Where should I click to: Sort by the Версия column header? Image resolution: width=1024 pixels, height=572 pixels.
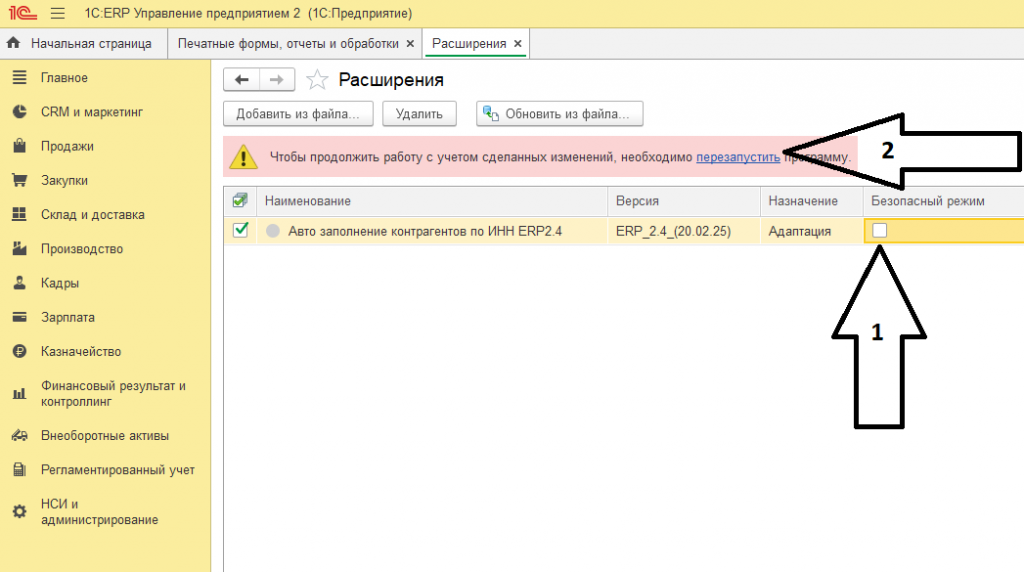click(x=684, y=201)
